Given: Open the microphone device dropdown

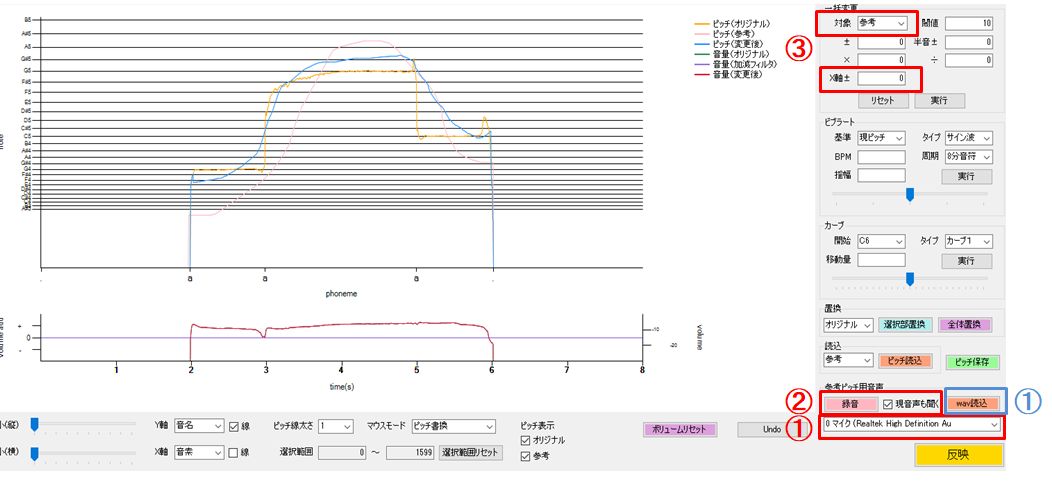Looking at the screenshot, I should pos(910,425).
